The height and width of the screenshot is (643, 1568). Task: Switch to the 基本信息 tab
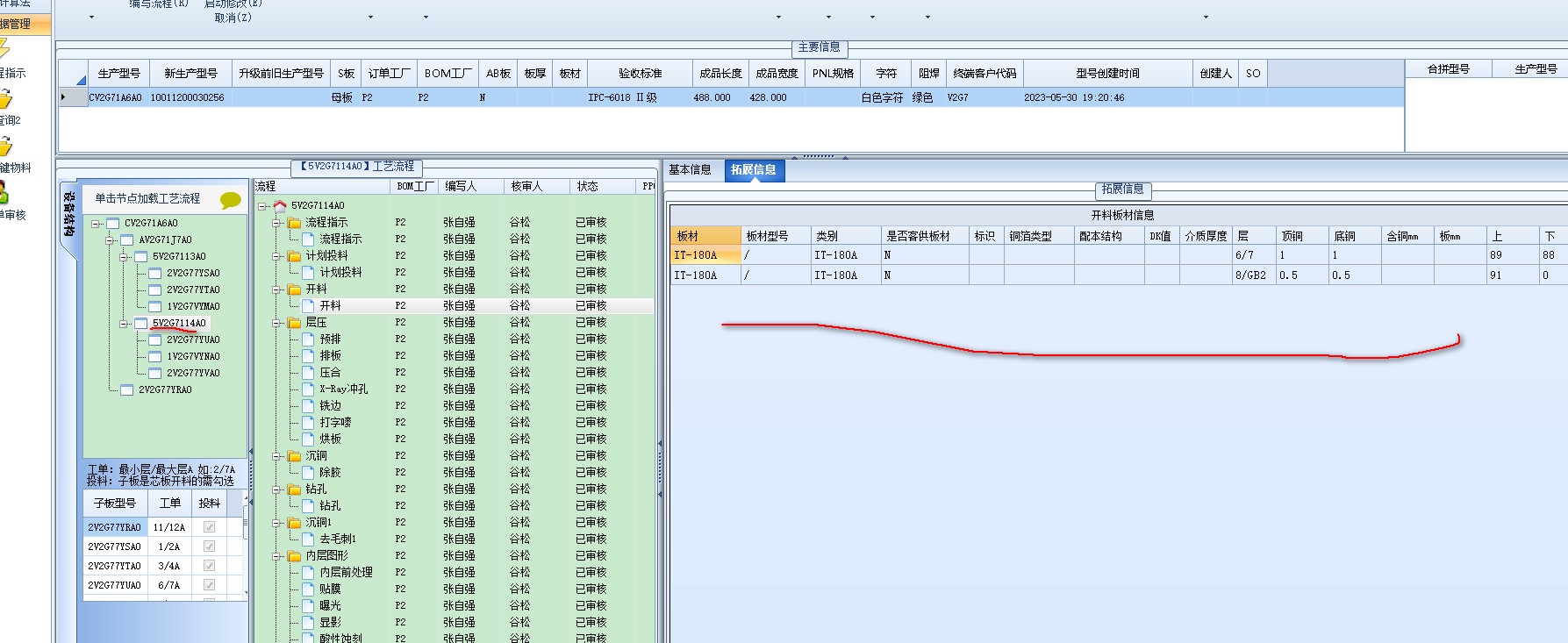tap(691, 170)
